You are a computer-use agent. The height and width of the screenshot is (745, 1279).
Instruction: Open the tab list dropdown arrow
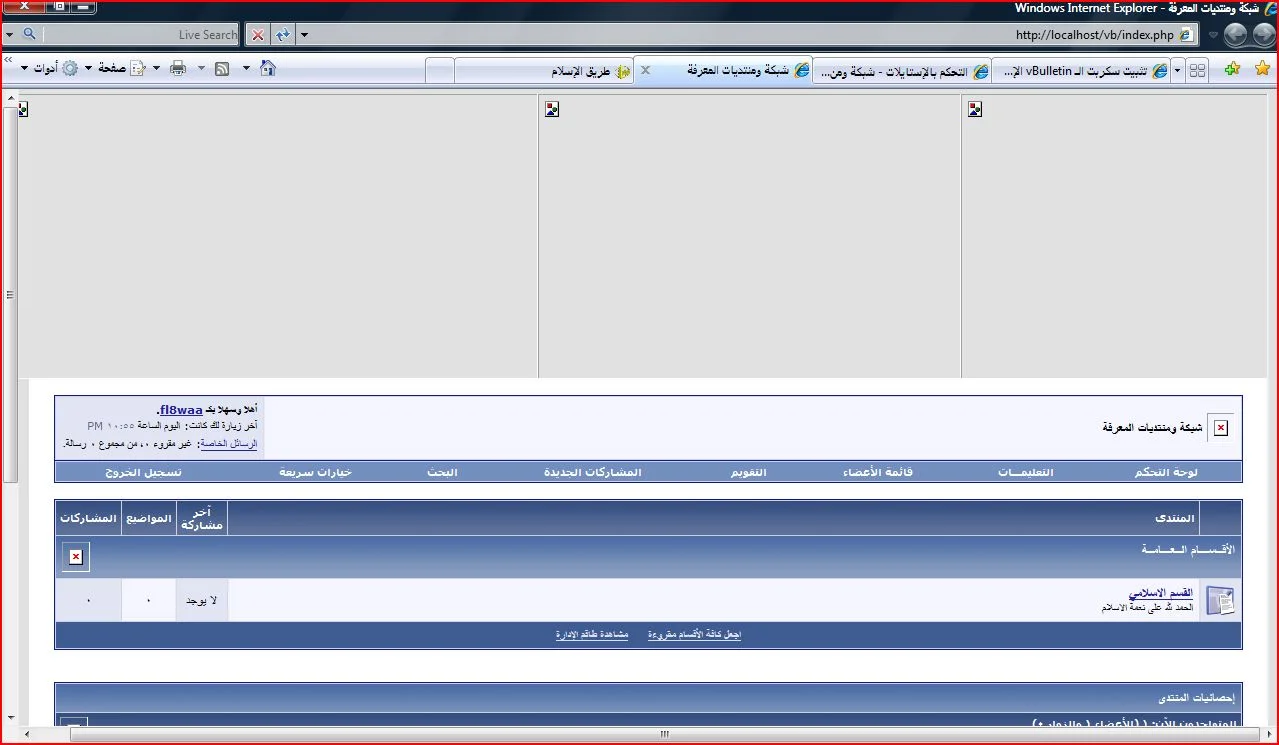pyautogui.click(x=1177, y=71)
